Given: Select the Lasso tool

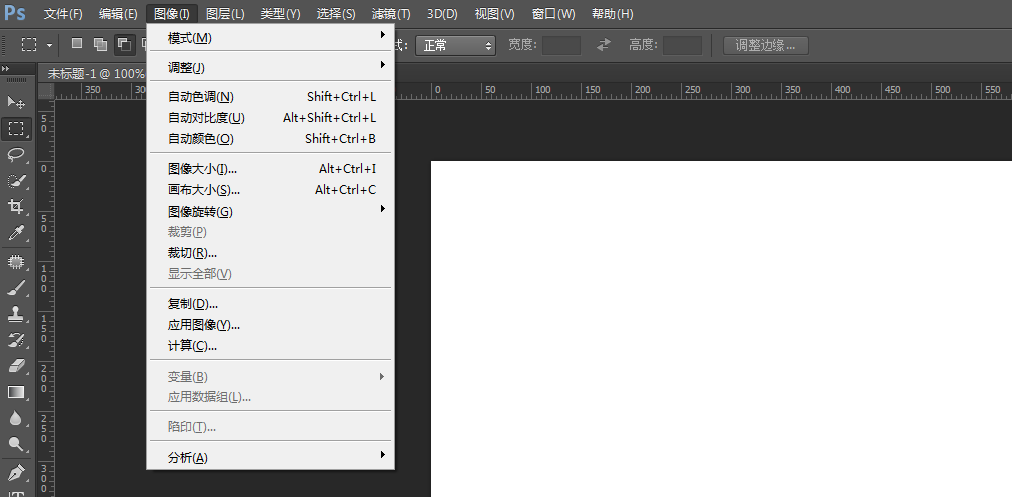Looking at the screenshot, I should [15, 154].
